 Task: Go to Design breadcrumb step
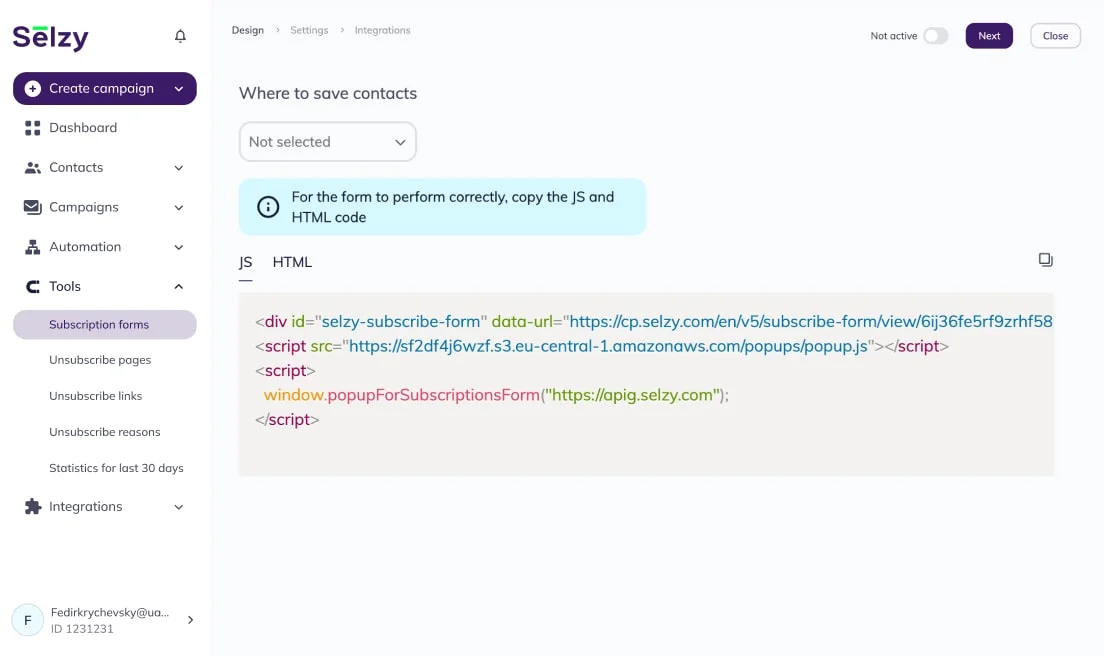tap(248, 30)
